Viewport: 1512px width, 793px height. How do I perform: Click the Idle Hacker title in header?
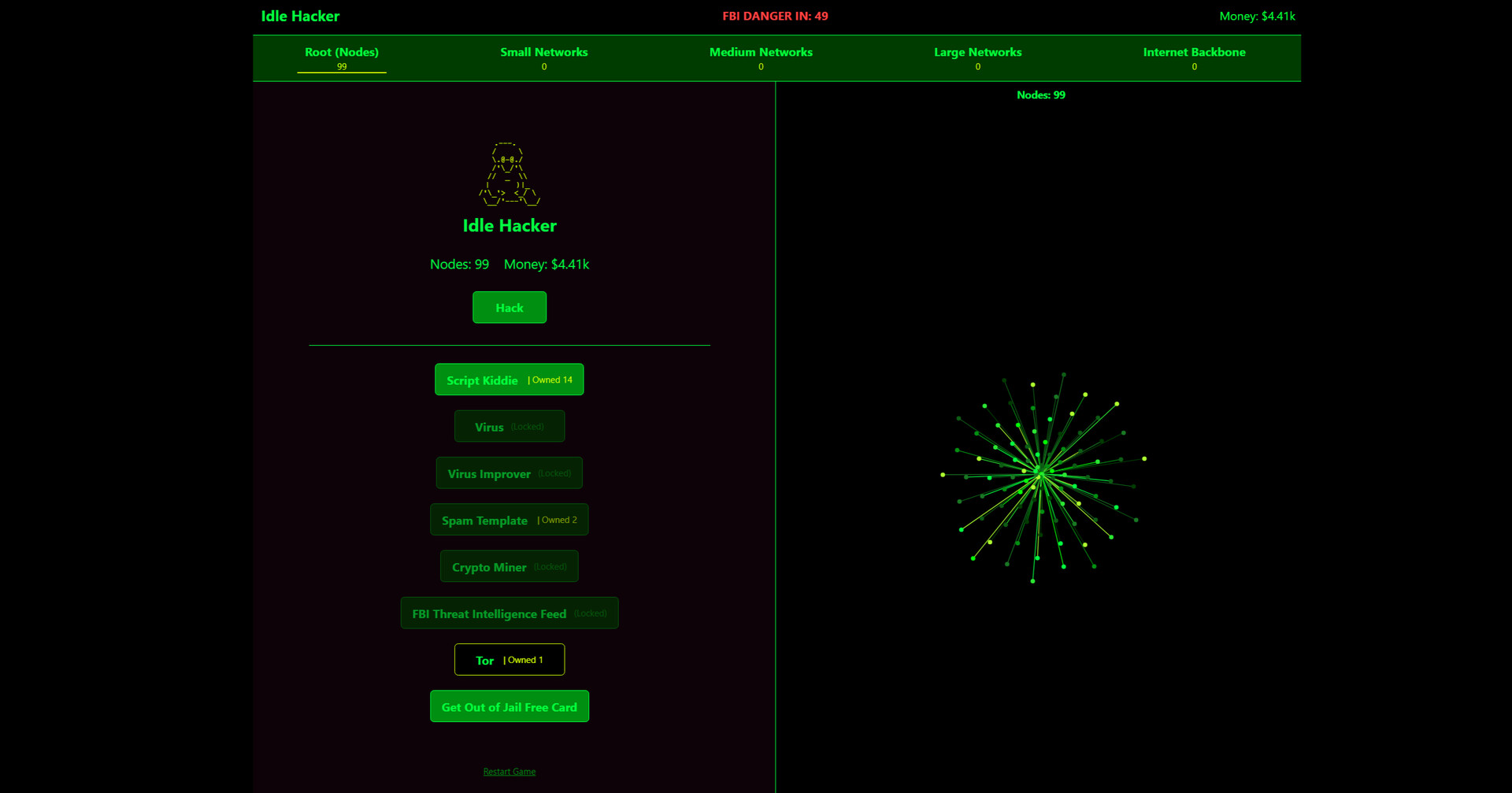300,17
